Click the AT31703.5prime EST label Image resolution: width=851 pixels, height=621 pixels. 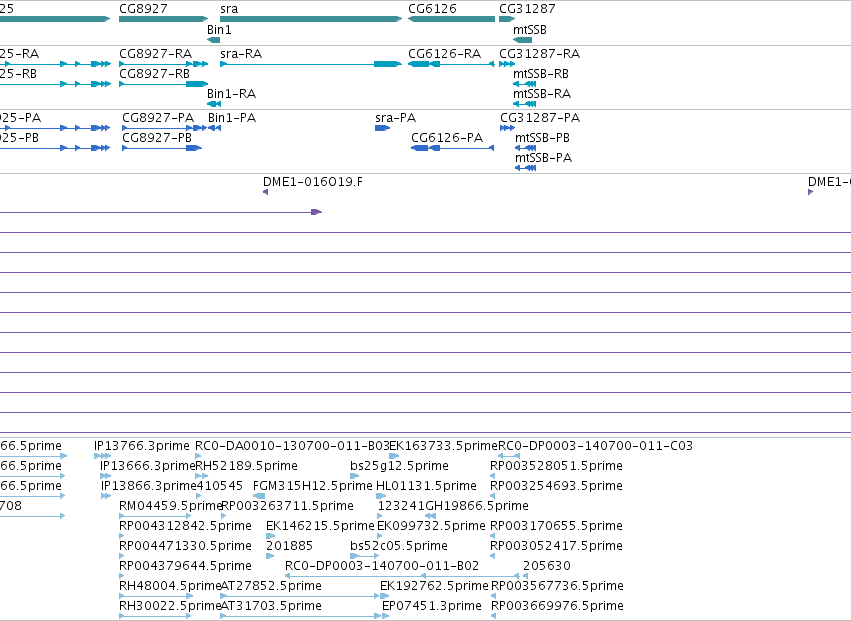[271, 606]
